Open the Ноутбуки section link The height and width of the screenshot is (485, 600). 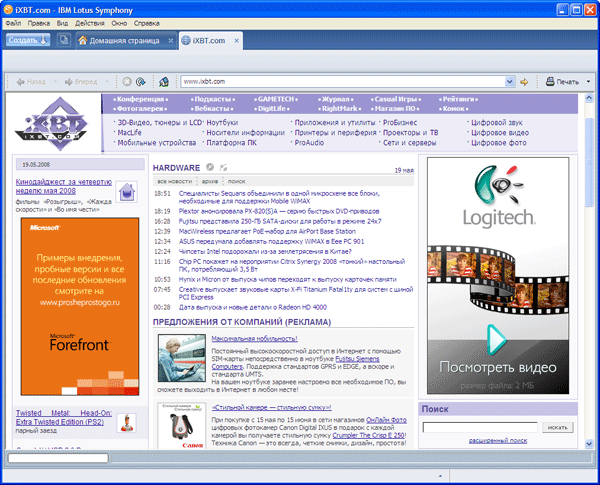click(222, 122)
